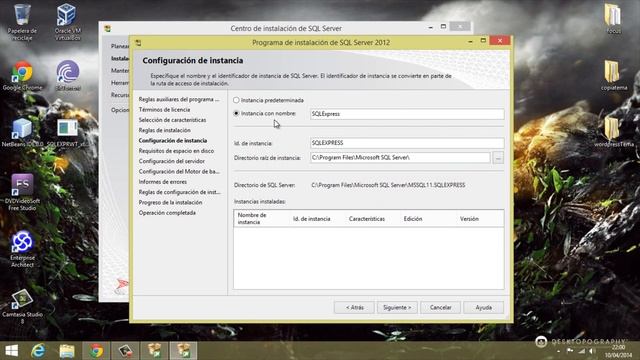640x360 pixels.
Task: Click the Id. de instancia input field
Action: tap(407, 143)
